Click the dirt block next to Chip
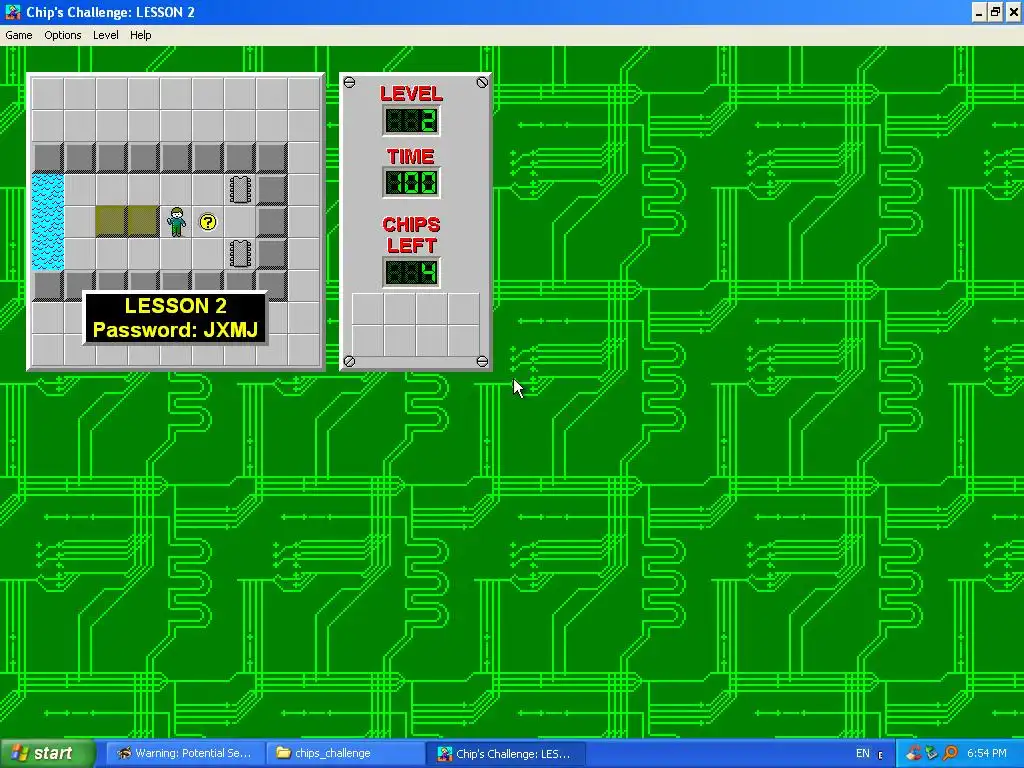The height and width of the screenshot is (768, 1024). (144, 221)
